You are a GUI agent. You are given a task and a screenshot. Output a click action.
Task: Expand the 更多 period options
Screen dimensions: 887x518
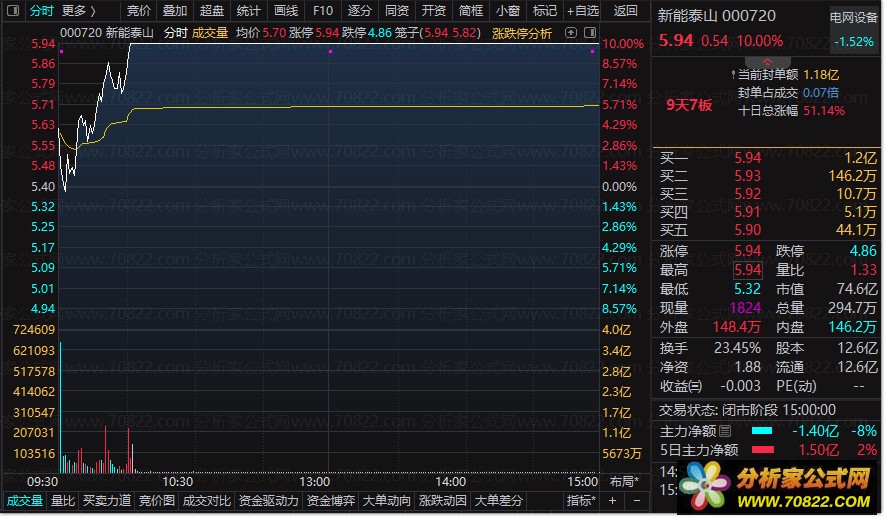pos(78,11)
